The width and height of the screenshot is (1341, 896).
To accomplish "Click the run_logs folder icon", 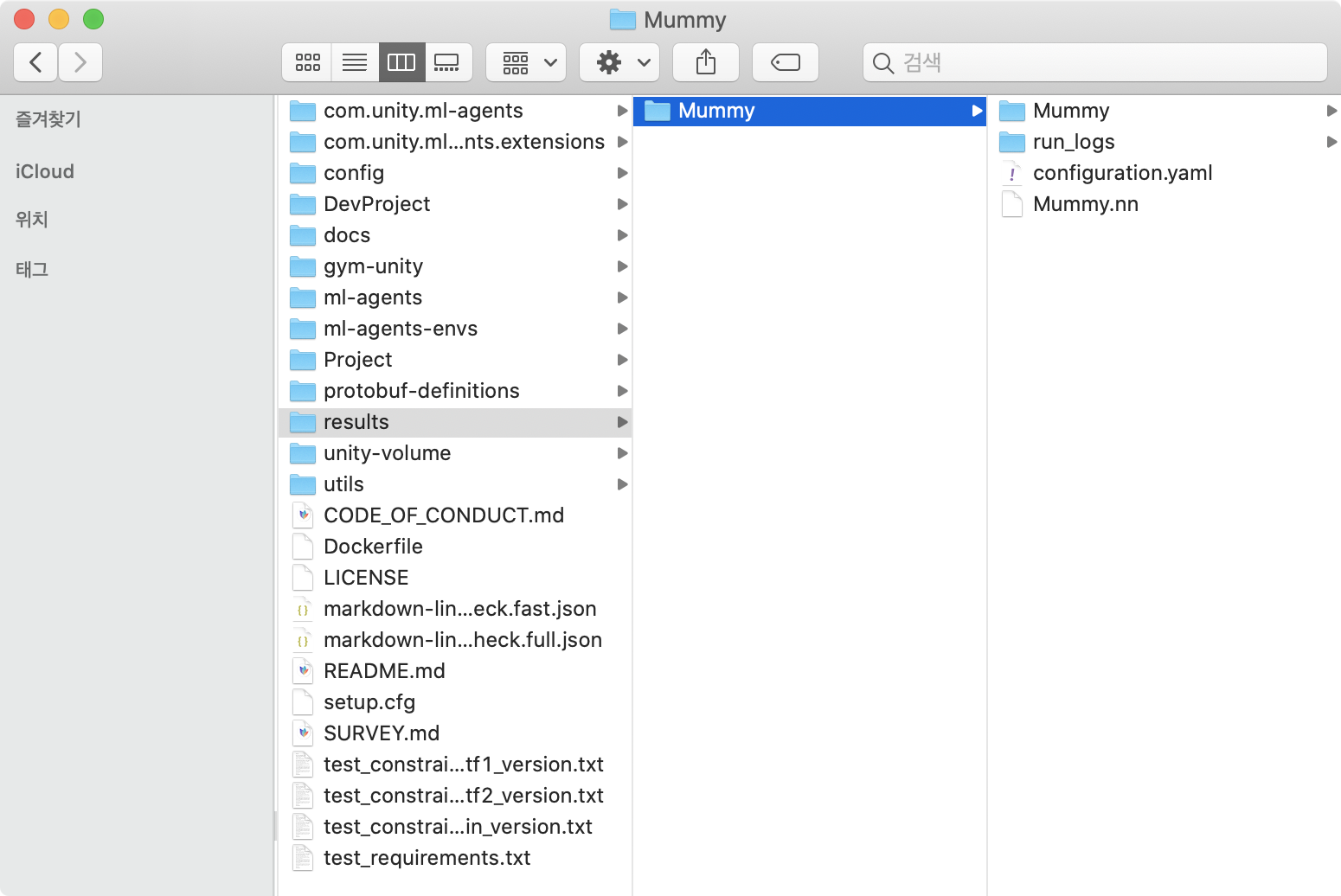I will tap(1012, 142).
